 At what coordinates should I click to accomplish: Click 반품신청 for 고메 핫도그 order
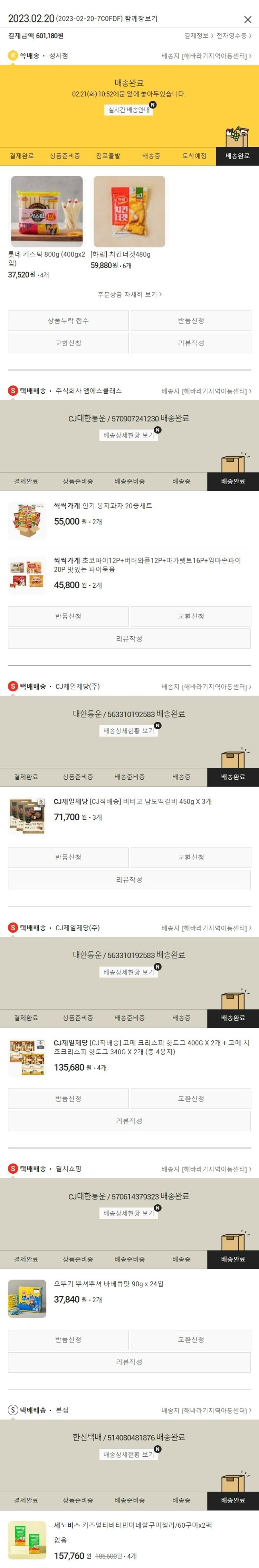[68, 1099]
